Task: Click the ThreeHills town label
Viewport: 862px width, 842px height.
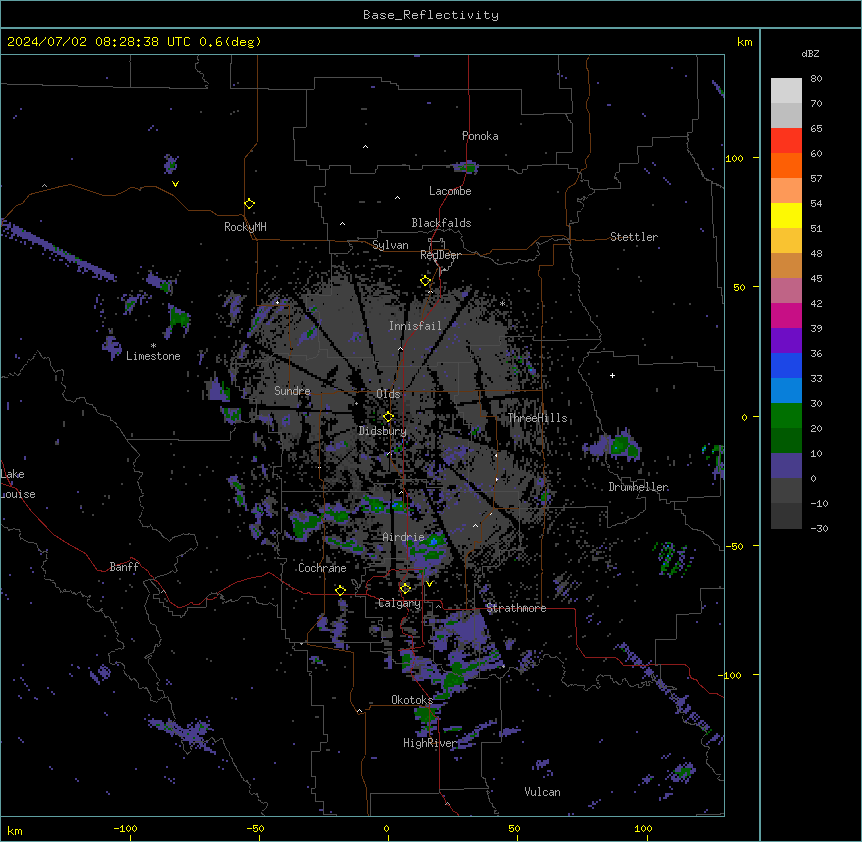Action: 537,418
